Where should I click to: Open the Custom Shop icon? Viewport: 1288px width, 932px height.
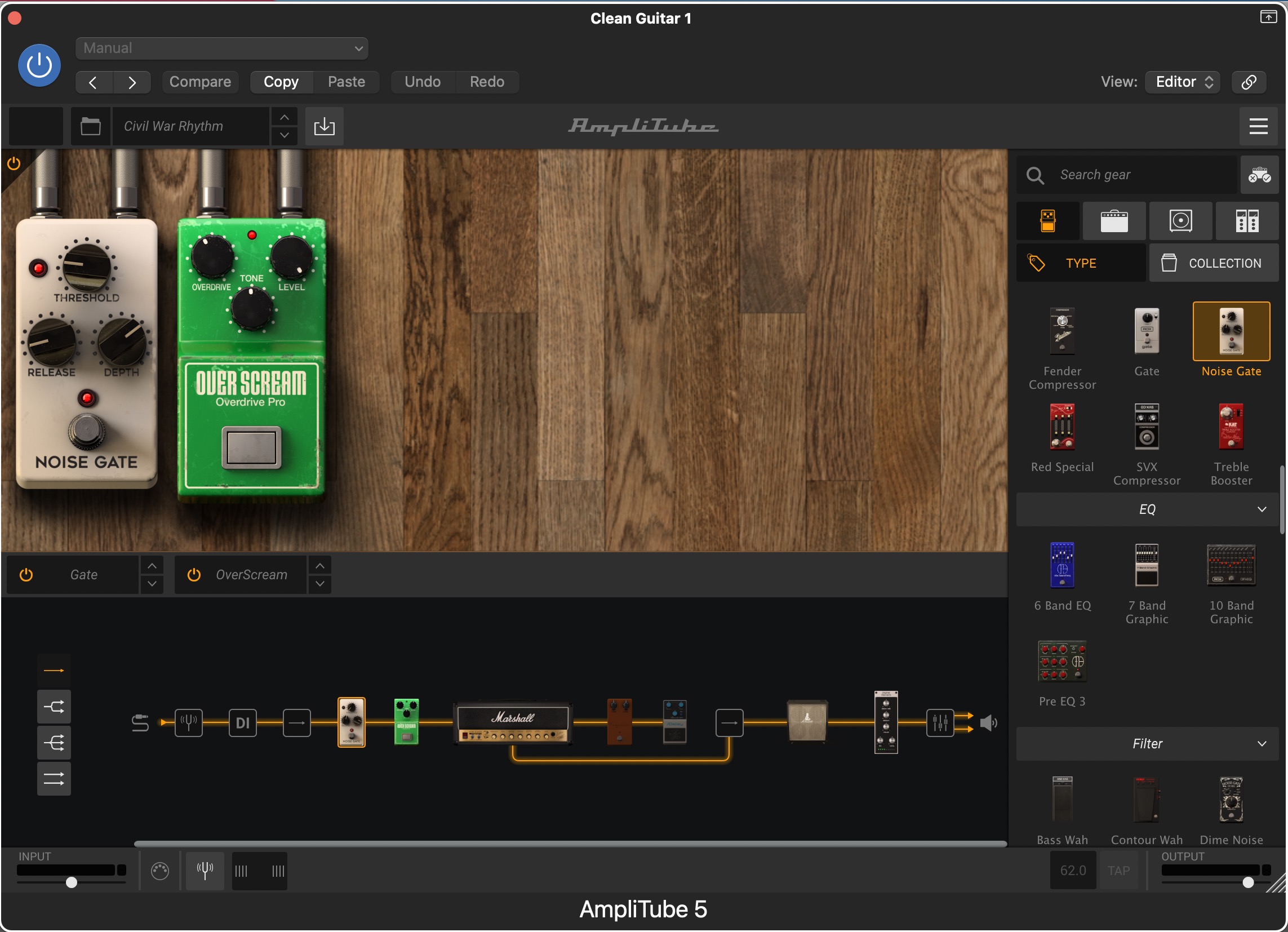[1259, 175]
